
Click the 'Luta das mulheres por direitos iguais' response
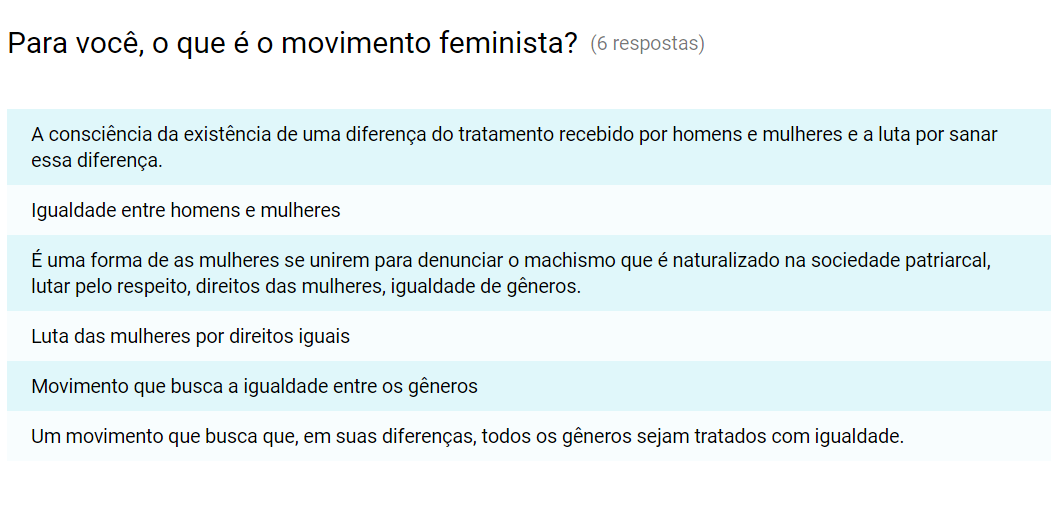191,337
